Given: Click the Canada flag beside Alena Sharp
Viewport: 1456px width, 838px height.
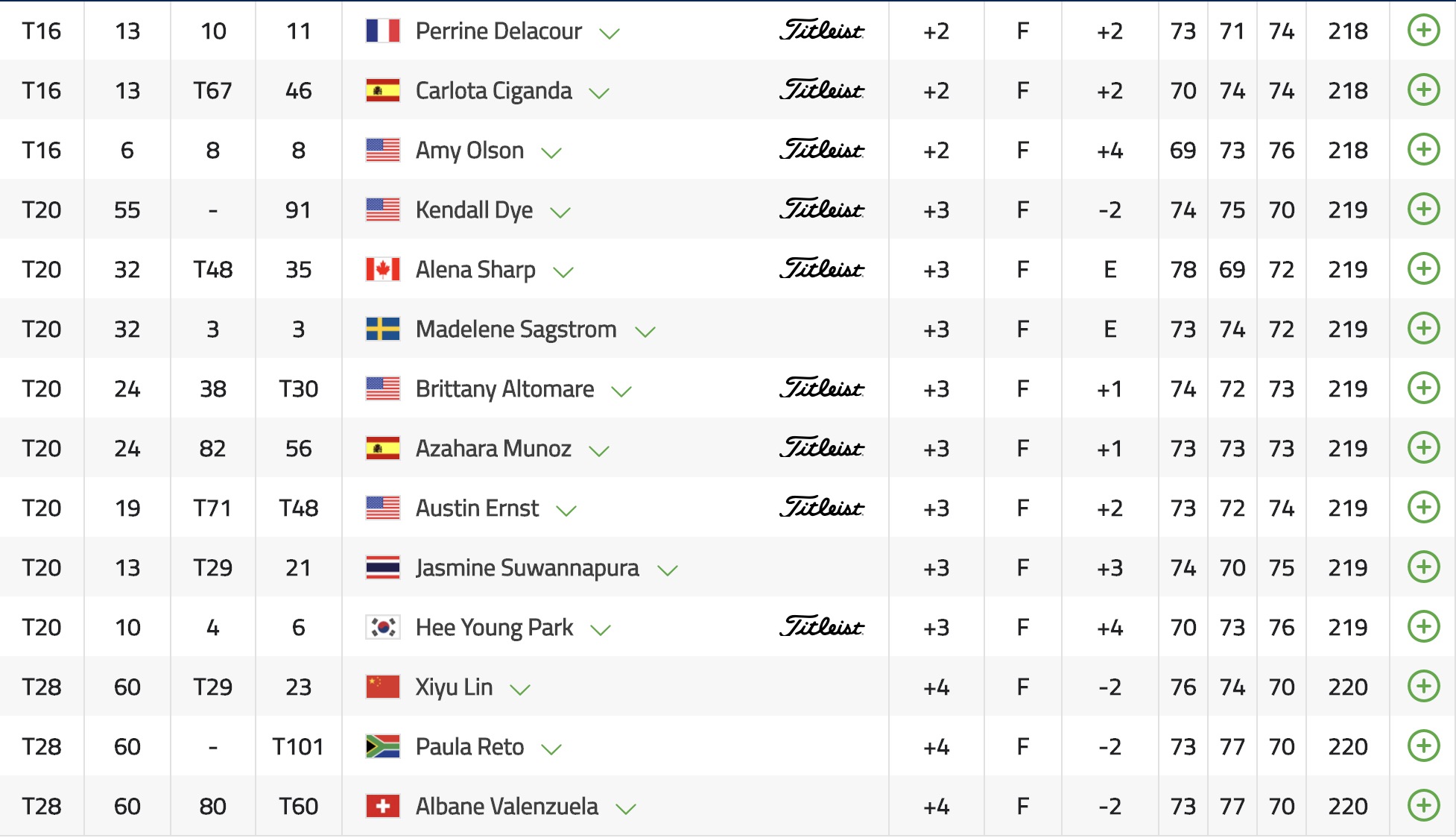Looking at the screenshot, I should (383, 269).
